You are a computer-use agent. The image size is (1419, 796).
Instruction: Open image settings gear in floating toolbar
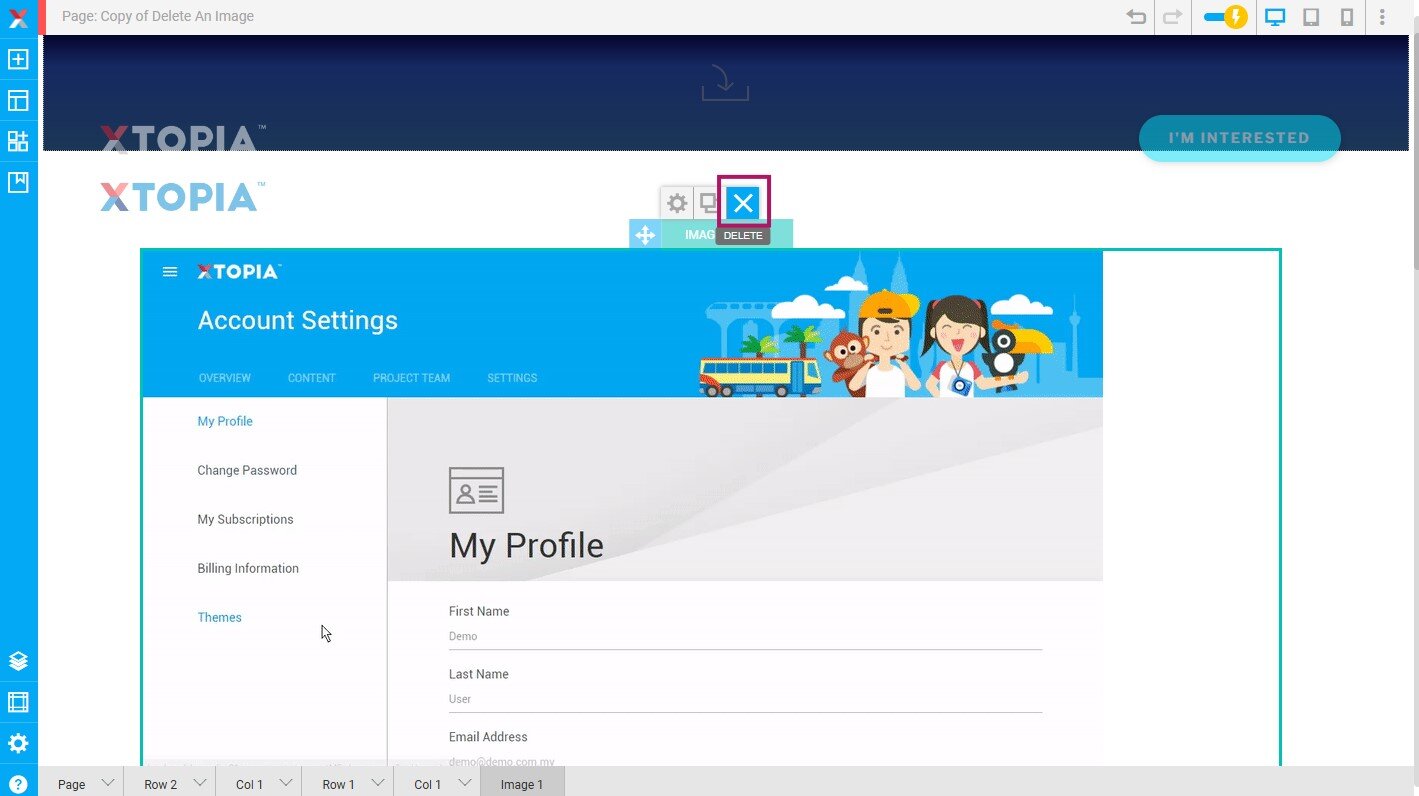coord(677,204)
